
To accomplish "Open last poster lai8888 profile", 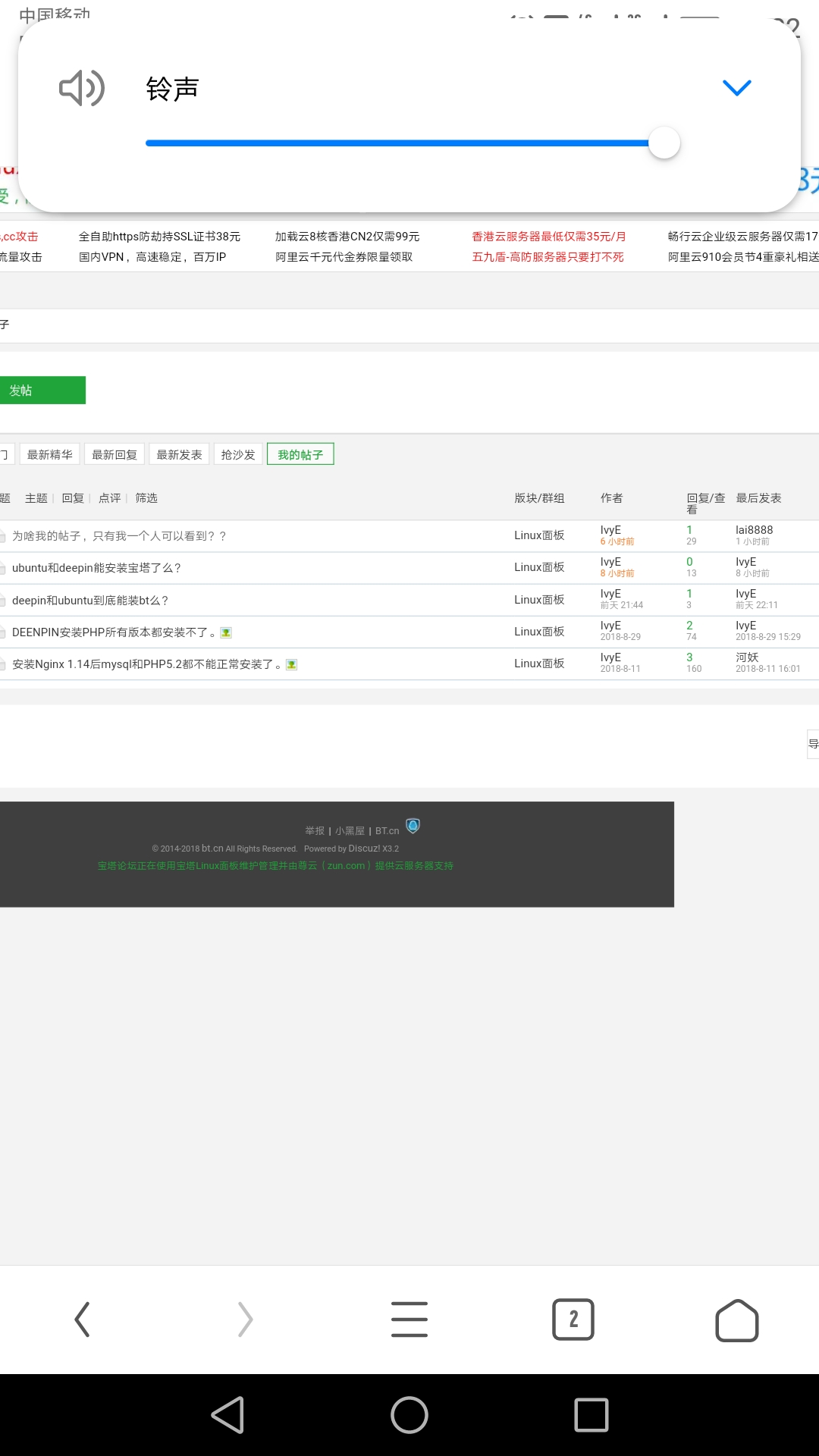I will [755, 530].
